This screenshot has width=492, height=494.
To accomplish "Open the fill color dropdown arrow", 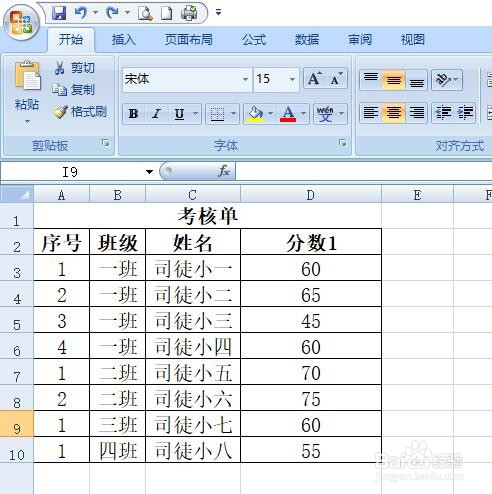I will click(x=271, y=114).
